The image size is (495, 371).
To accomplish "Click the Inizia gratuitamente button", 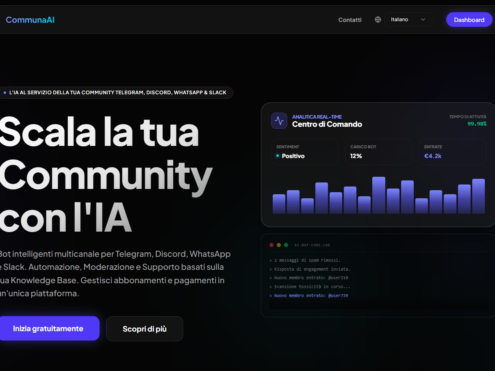I will tap(48, 329).
